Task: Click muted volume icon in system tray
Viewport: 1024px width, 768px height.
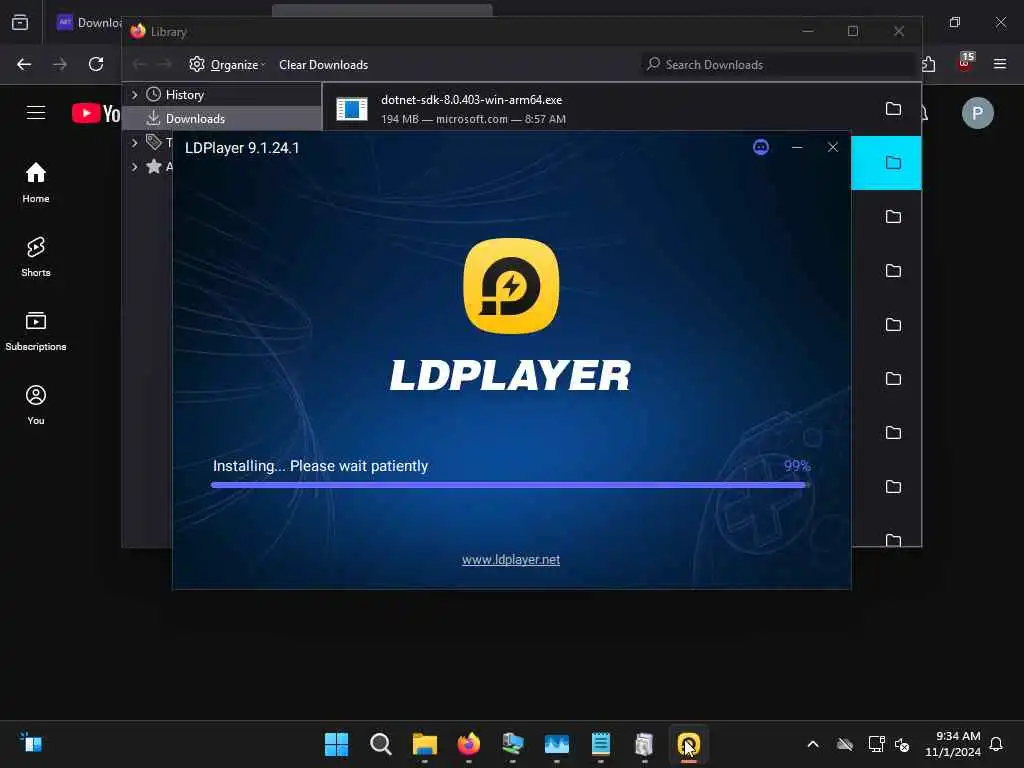Action: 903,744
